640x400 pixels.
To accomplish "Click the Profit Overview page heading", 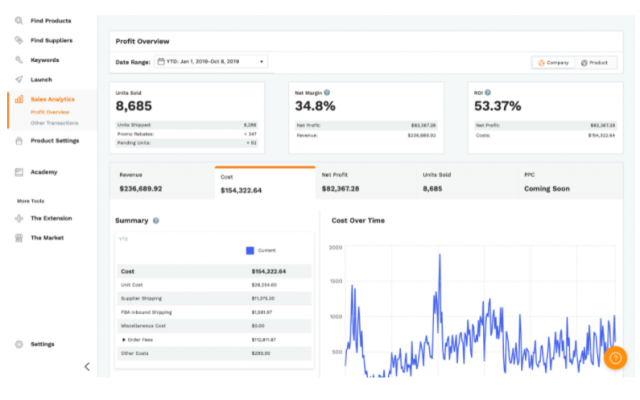I will (x=142, y=41).
